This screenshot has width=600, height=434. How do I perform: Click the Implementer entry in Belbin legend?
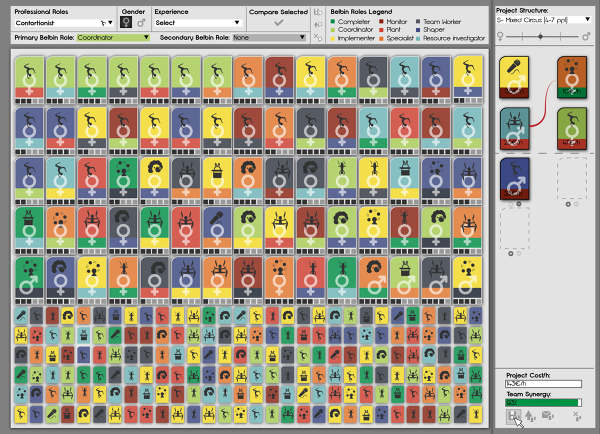pos(352,38)
